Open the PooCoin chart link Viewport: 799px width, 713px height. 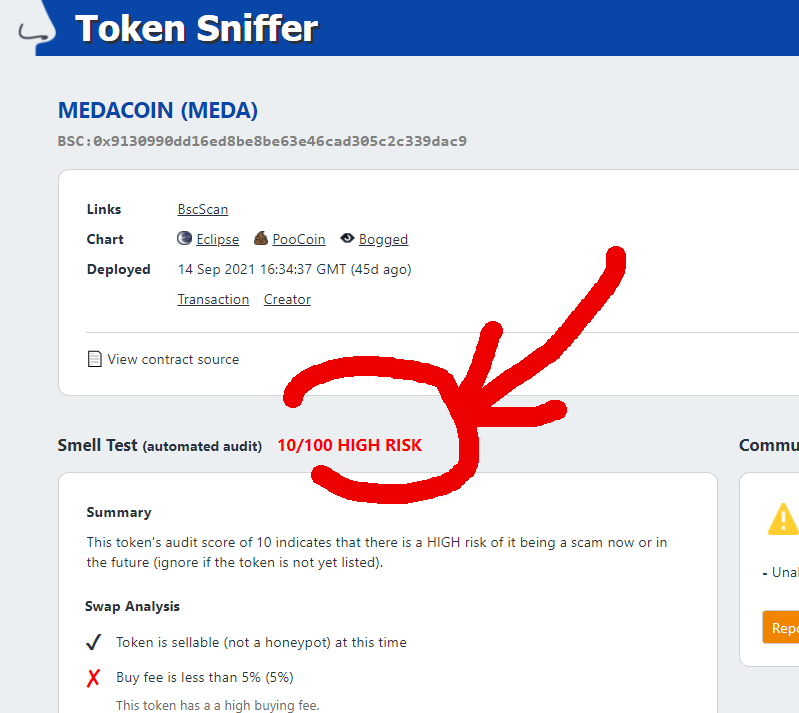(299, 240)
